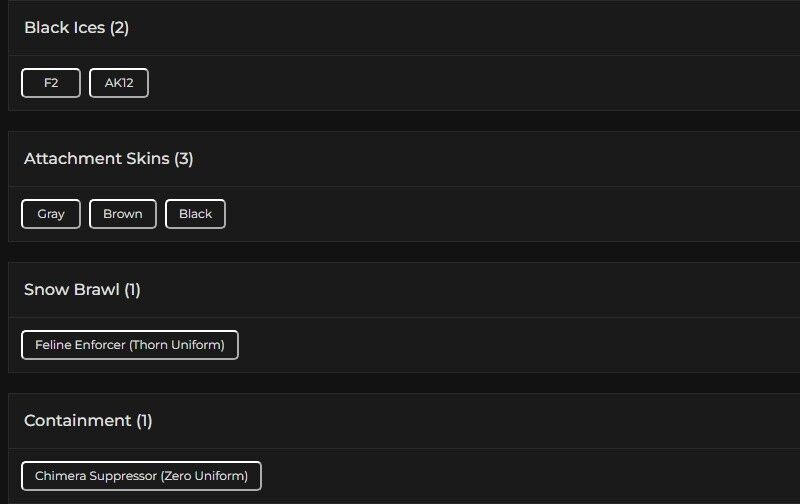800x504 pixels.
Task: Click empty row area right of Black skin tag
Action: pos(500,214)
